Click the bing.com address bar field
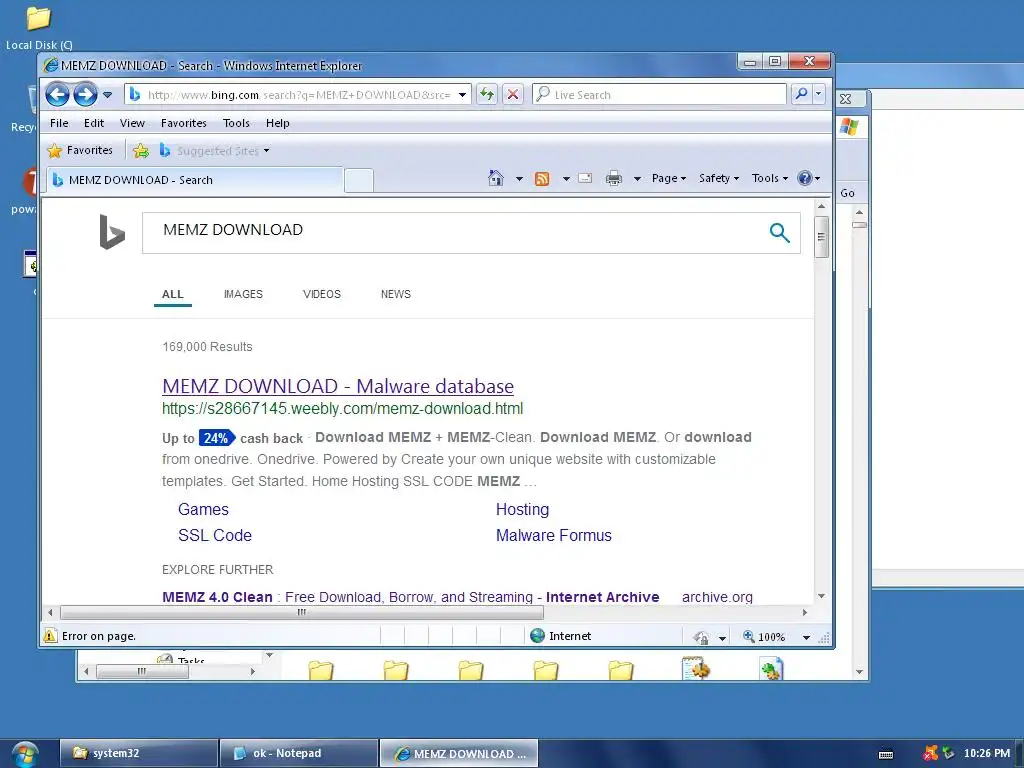 coord(298,95)
